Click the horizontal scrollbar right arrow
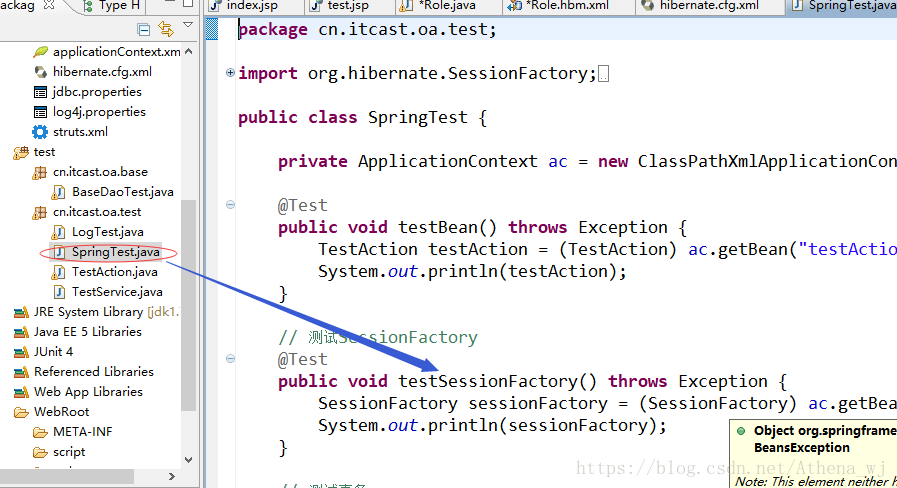This screenshot has height=488, width=897. pyautogui.click(x=172, y=476)
